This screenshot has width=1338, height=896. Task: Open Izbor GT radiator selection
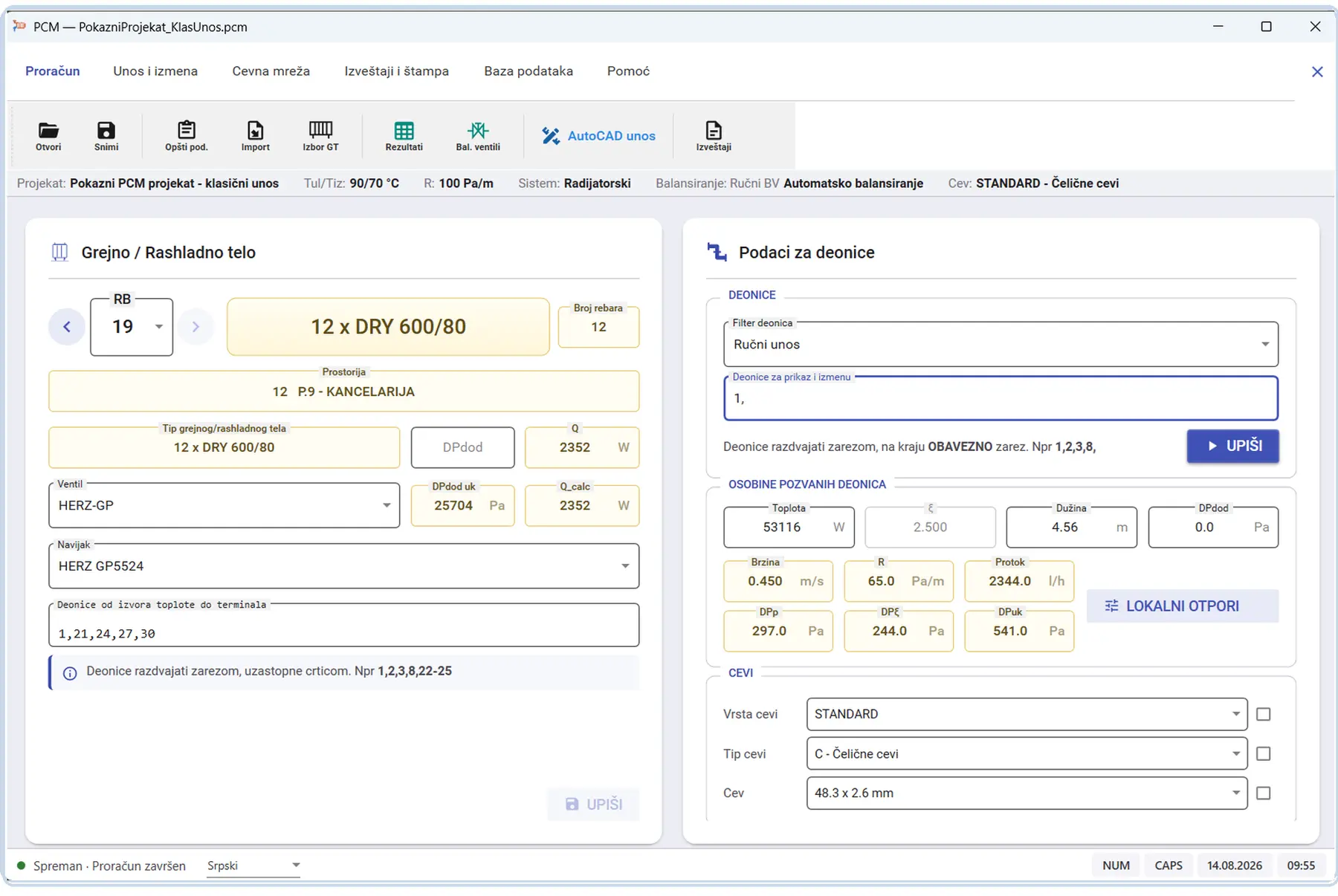pos(320,136)
